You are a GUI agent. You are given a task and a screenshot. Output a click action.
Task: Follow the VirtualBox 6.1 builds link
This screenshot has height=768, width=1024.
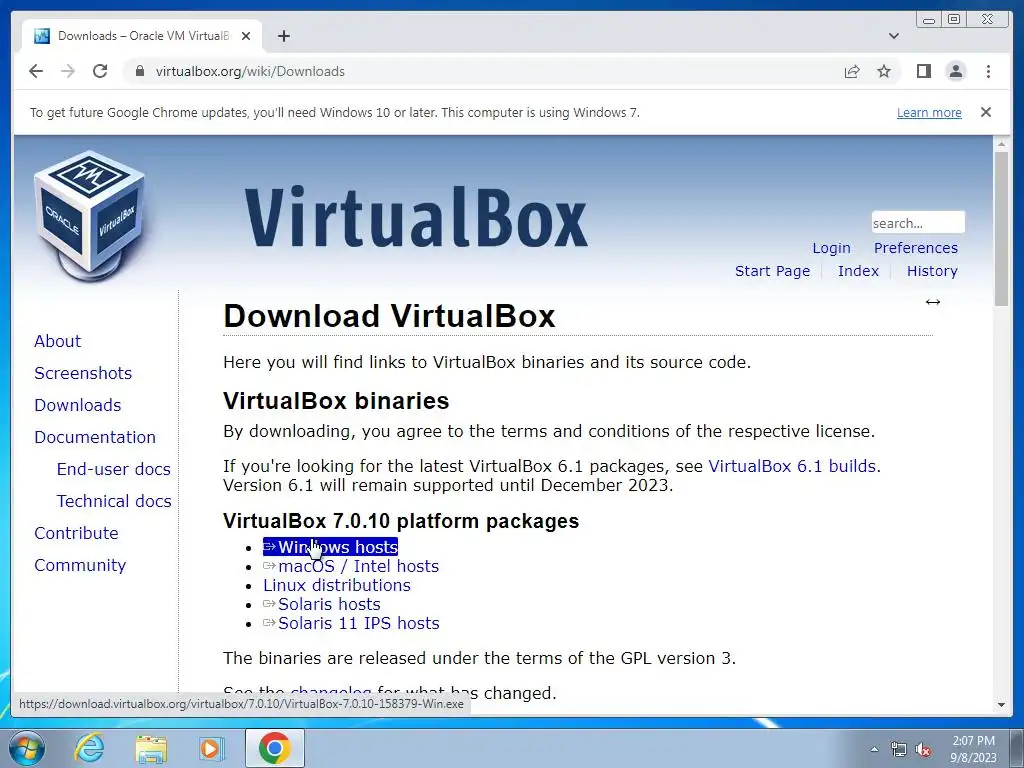[793, 466]
